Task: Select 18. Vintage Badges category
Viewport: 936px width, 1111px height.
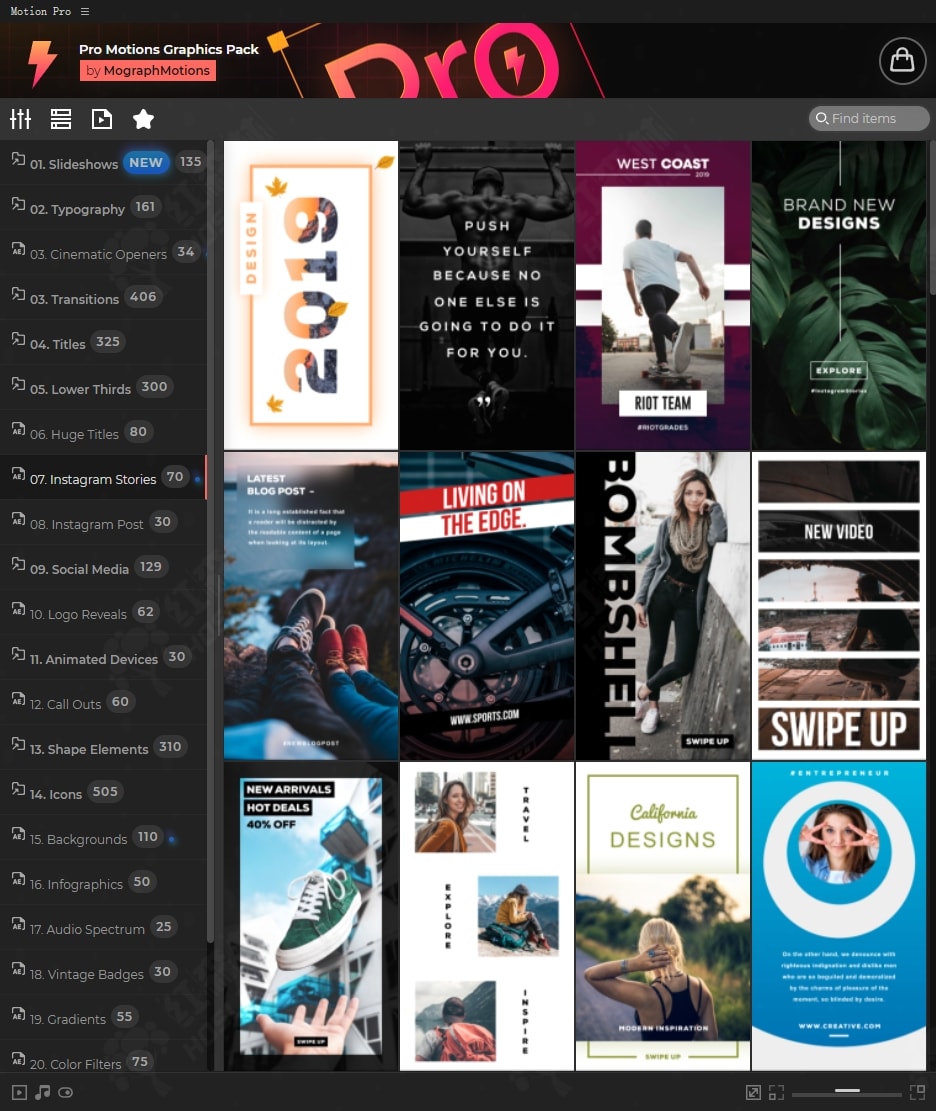Action: tap(103, 973)
